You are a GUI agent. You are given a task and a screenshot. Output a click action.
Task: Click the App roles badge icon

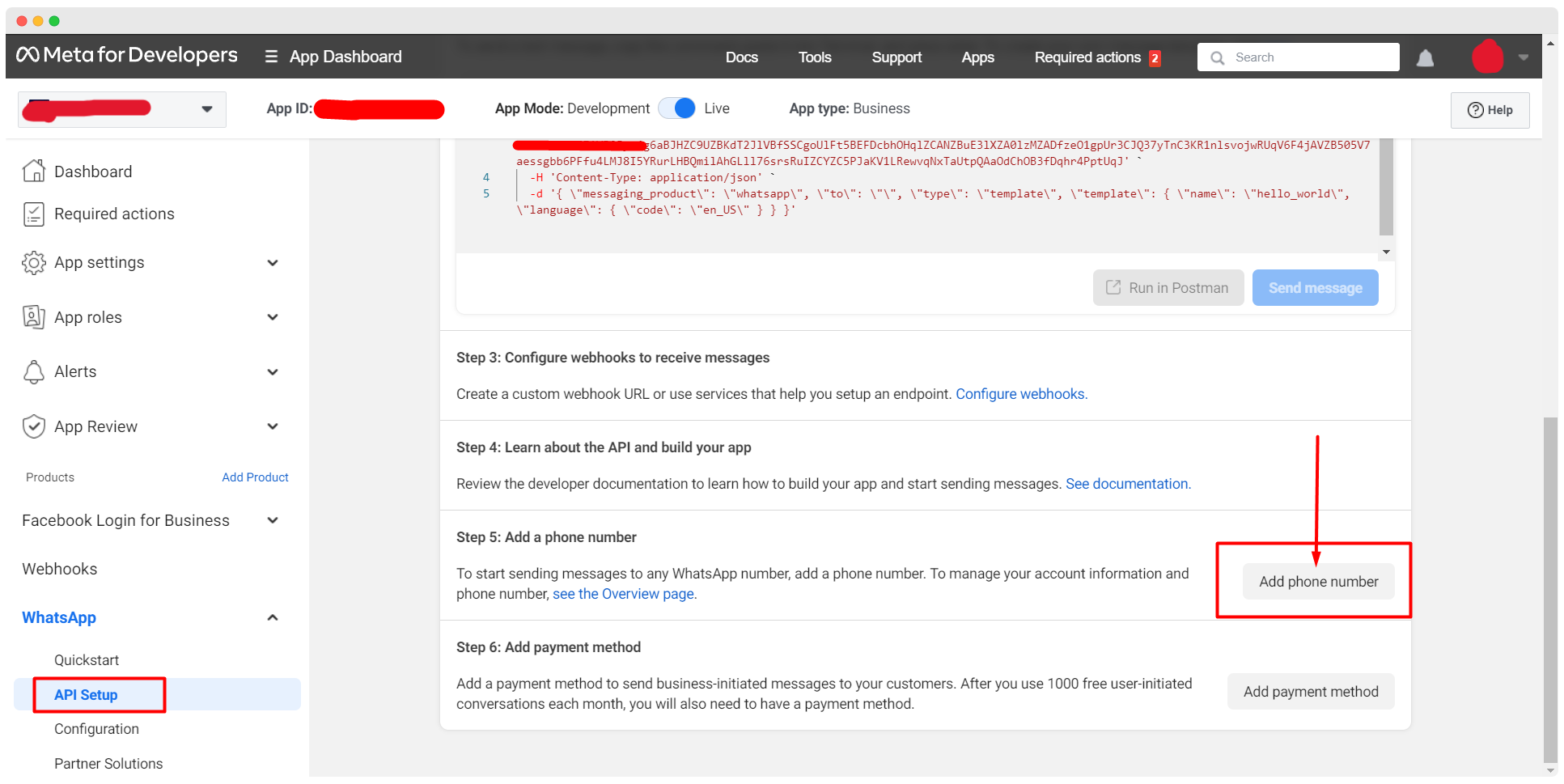[x=33, y=317]
